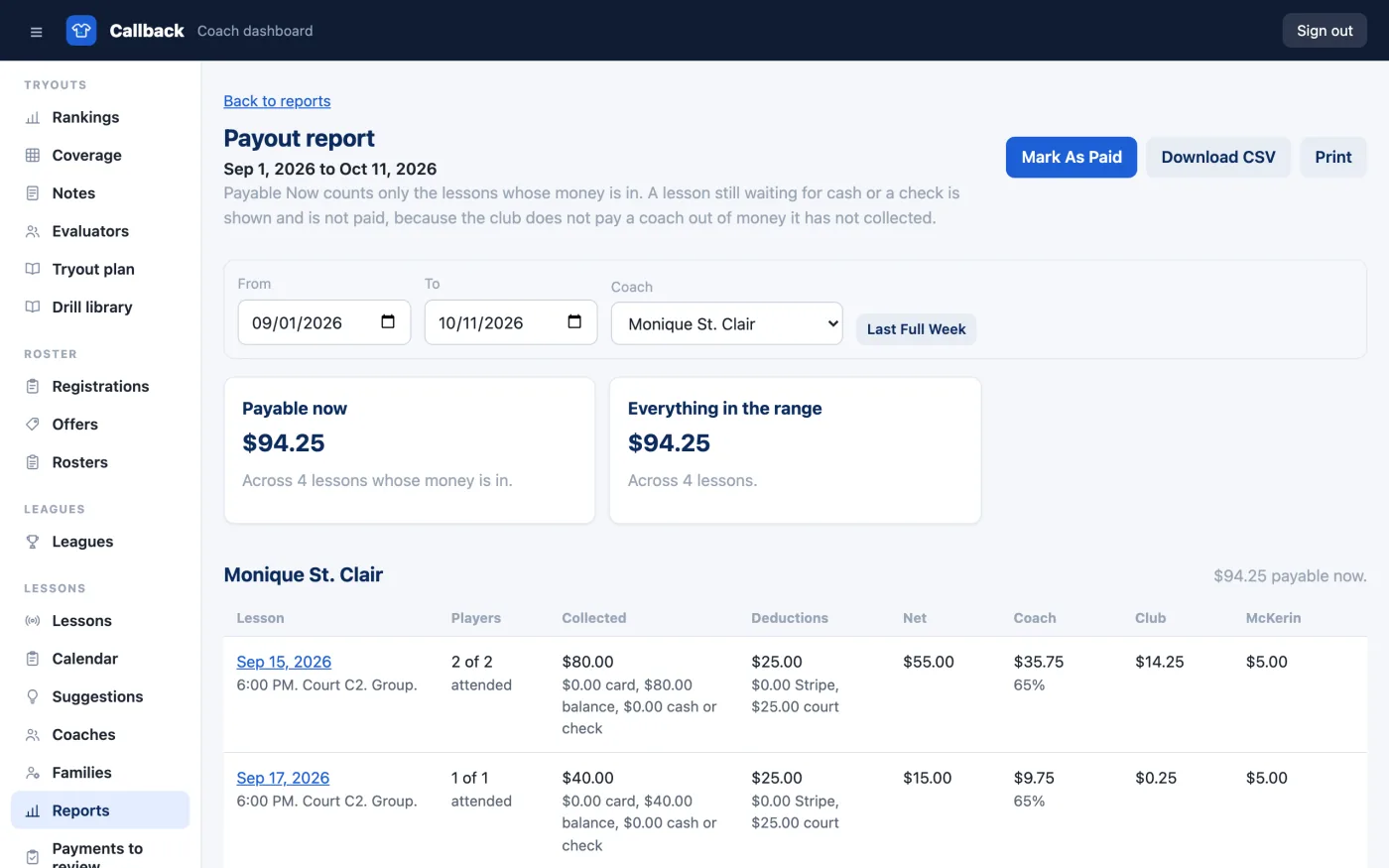1389x868 pixels.
Task: Click the Reports chart icon
Action: pyautogui.click(x=33, y=810)
